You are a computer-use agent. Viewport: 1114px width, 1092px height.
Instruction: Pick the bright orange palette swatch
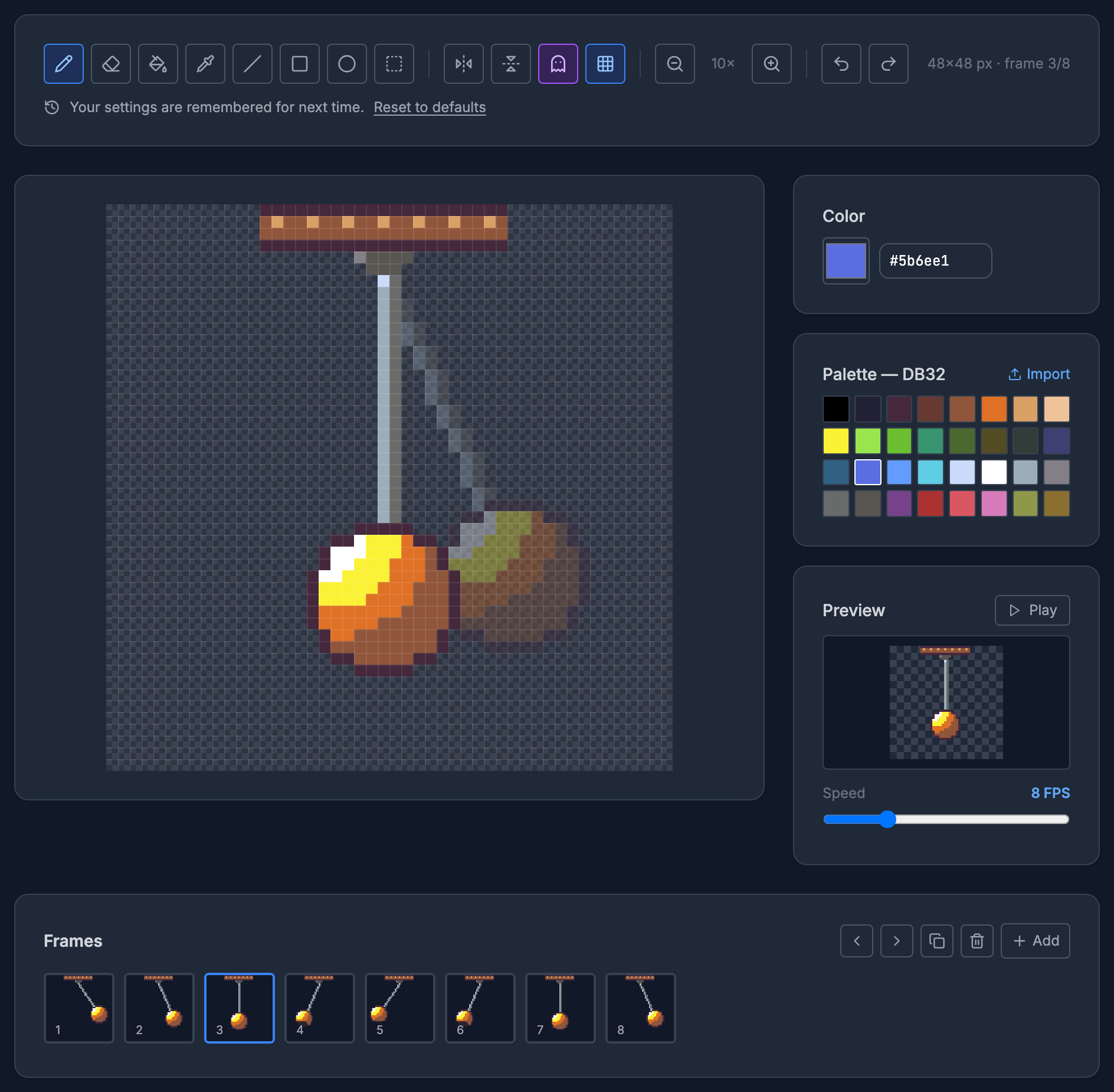[x=994, y=409]
